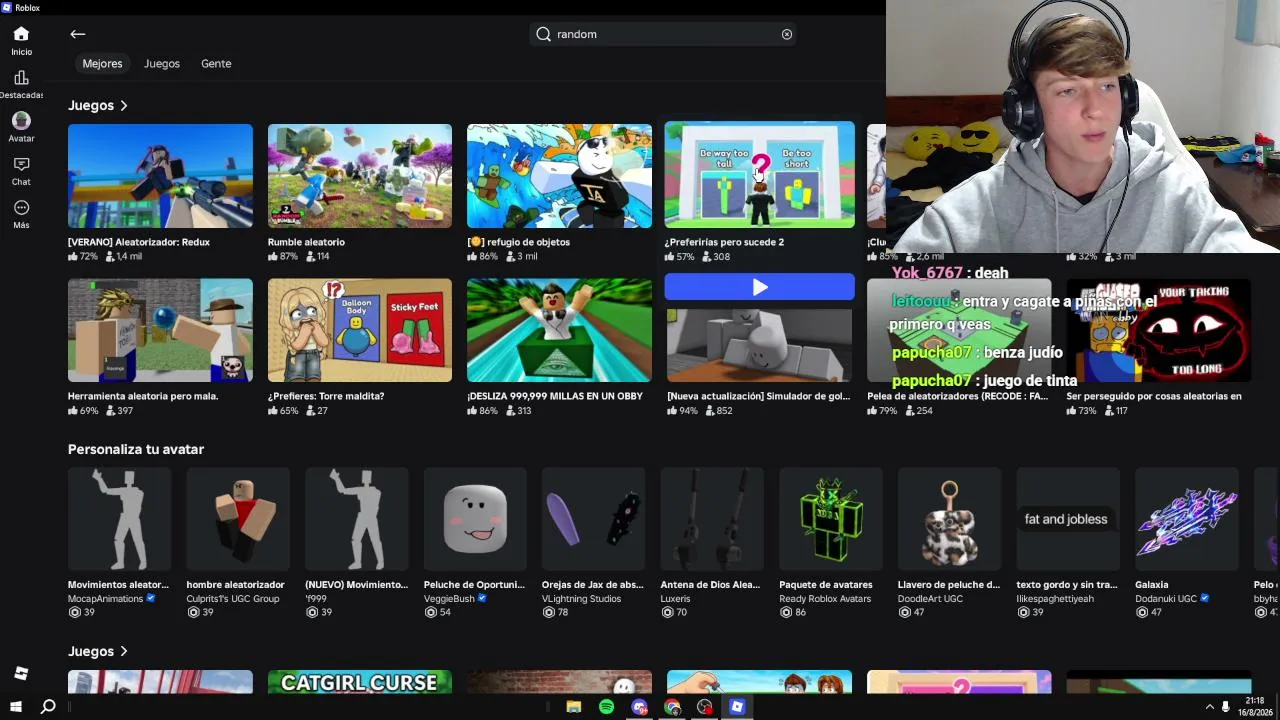Clear the search field with the X icon
1280x720 pixels.
tap(787, 34)
